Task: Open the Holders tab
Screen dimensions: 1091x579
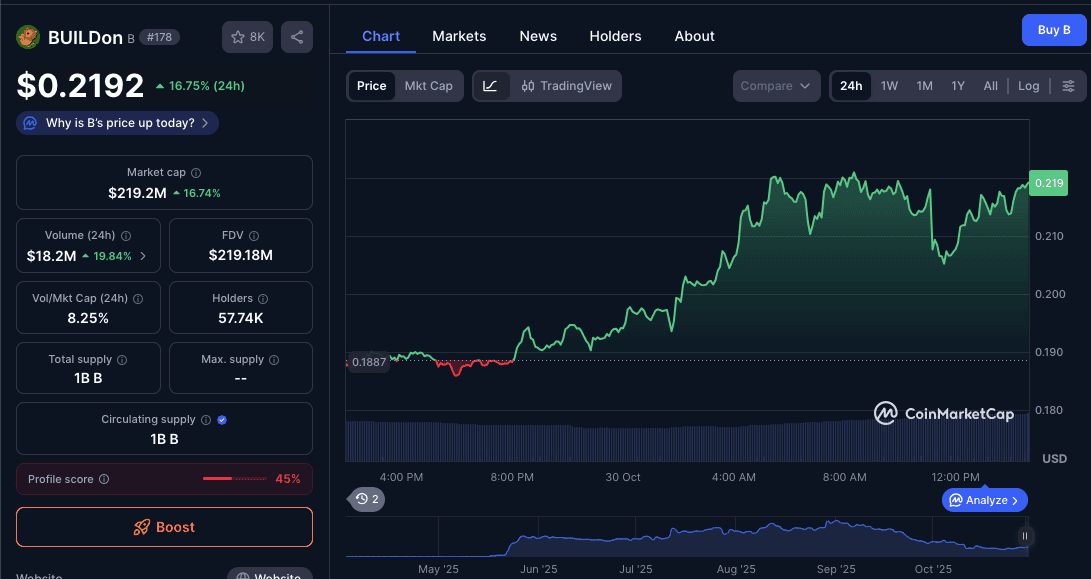Action: (615, 36)
